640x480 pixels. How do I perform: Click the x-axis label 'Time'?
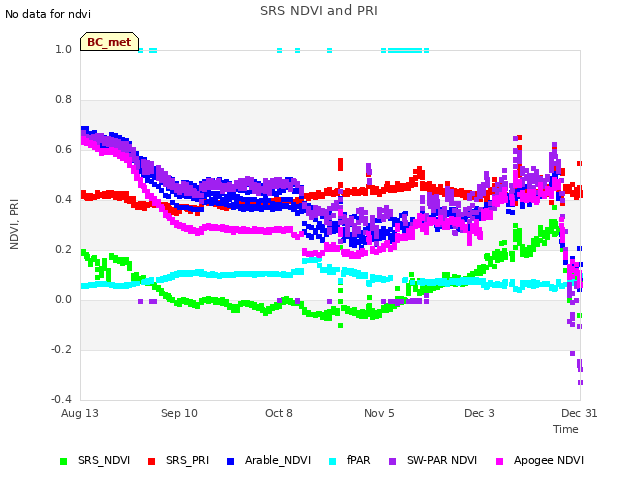[566, 429]
